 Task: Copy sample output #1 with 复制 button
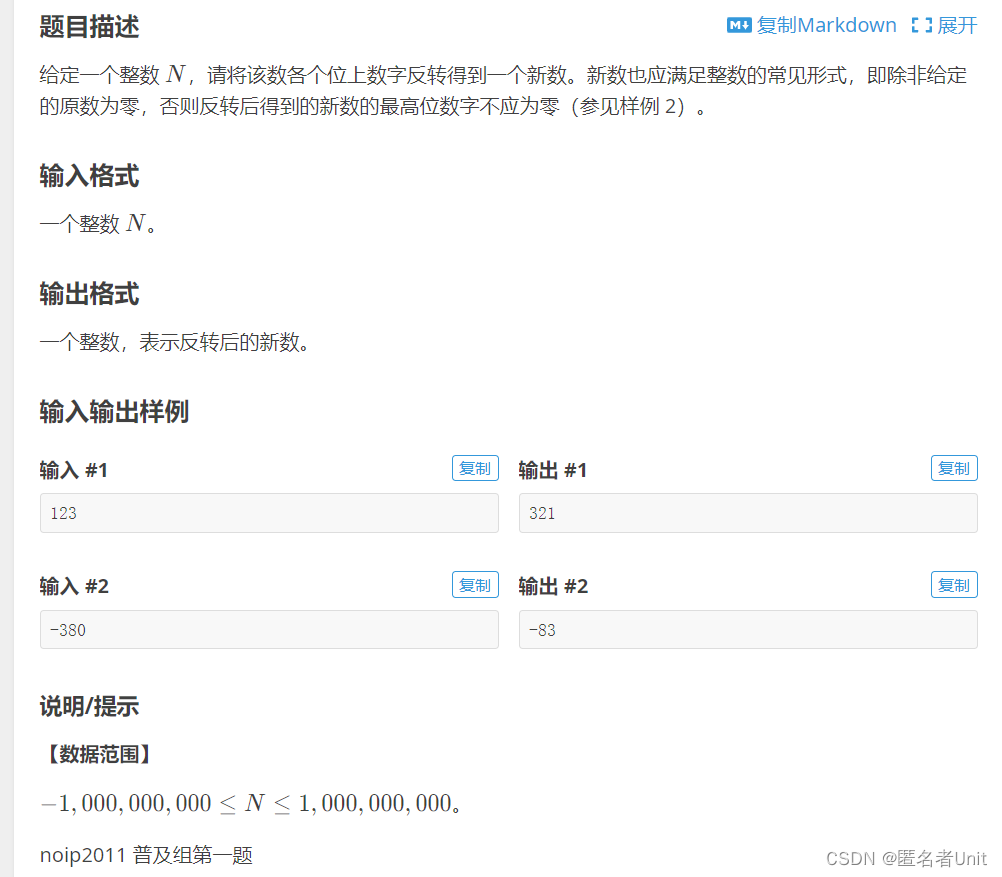click(x=954, y=468)
